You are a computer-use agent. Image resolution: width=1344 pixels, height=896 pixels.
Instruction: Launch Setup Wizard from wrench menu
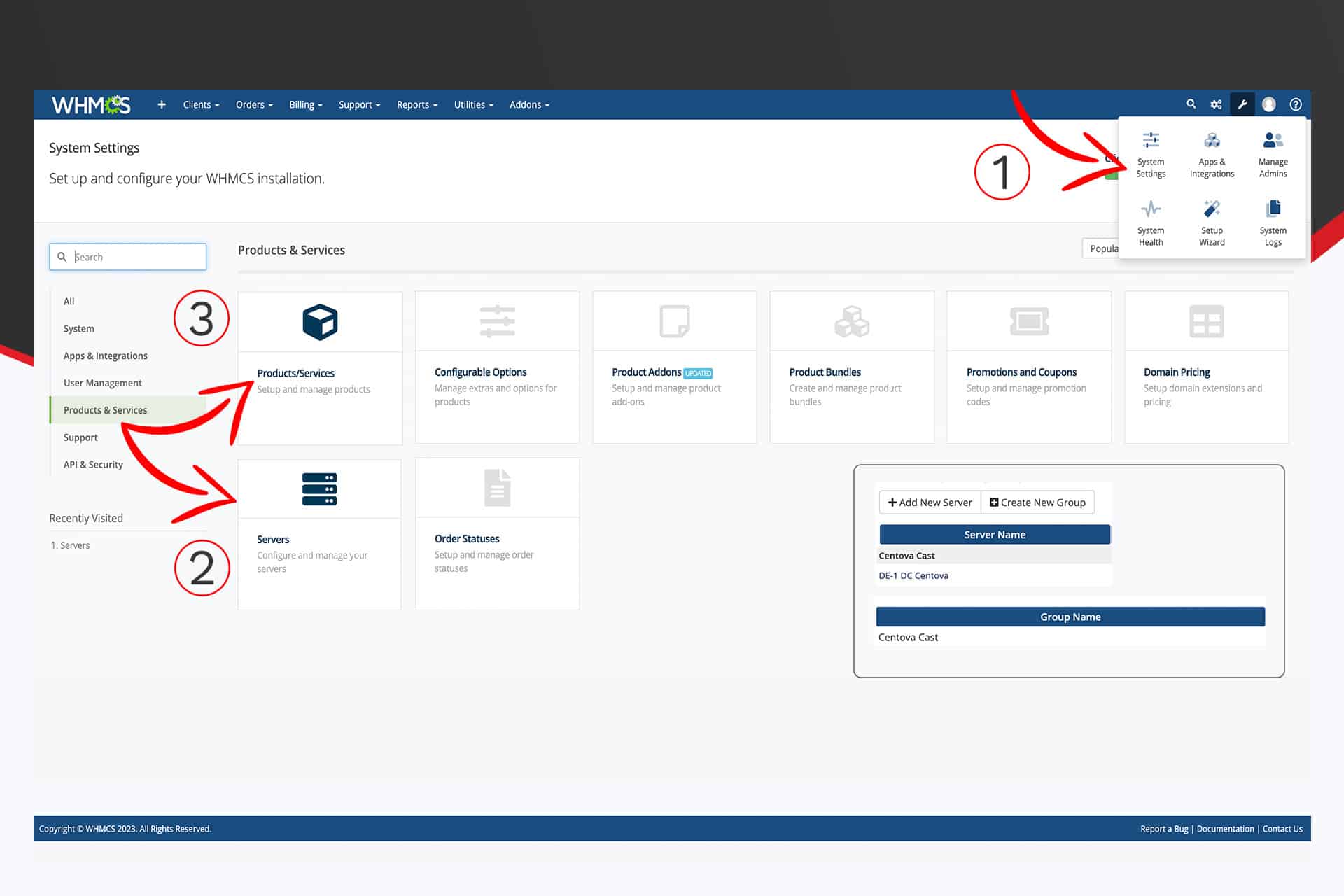point(1212,223)
